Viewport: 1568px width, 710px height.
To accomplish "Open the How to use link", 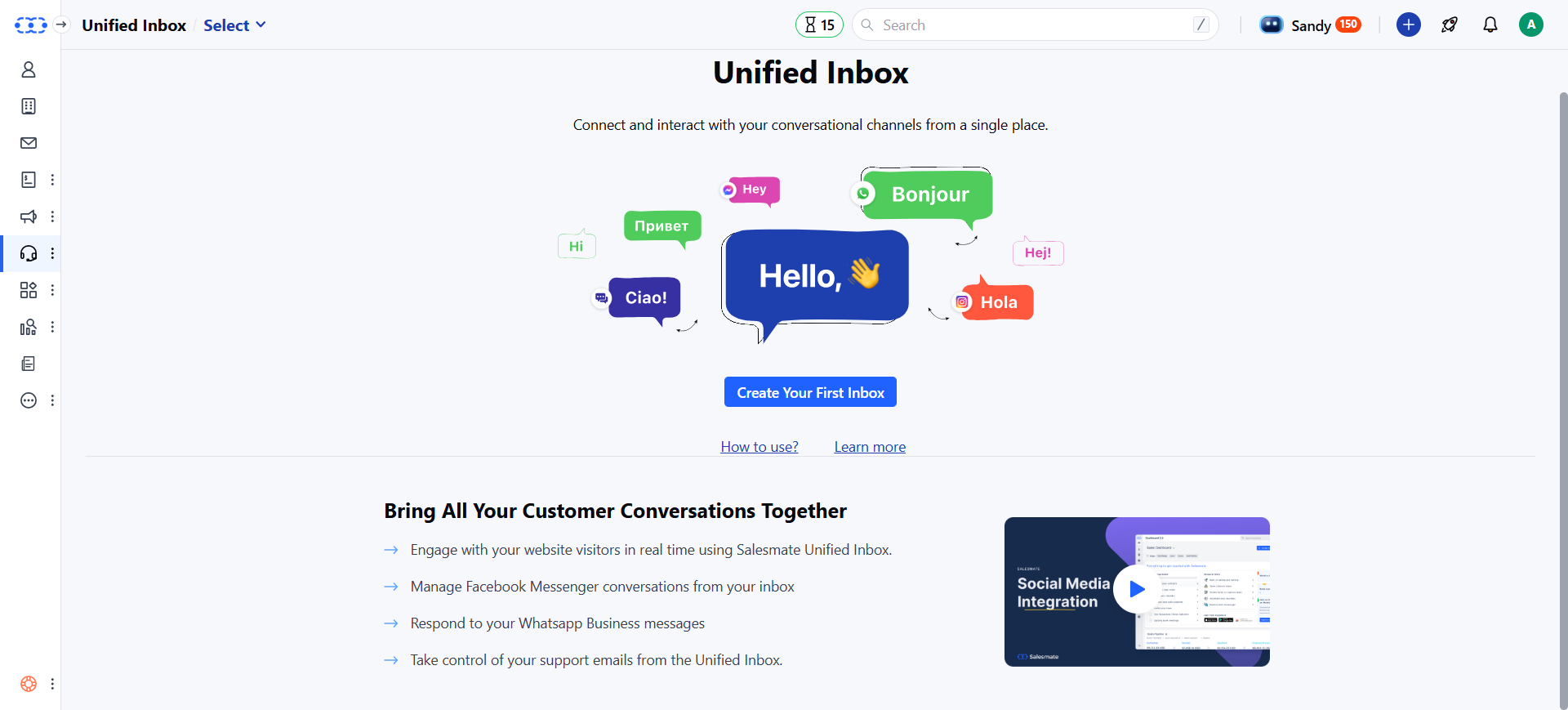I will coord(759,446).
